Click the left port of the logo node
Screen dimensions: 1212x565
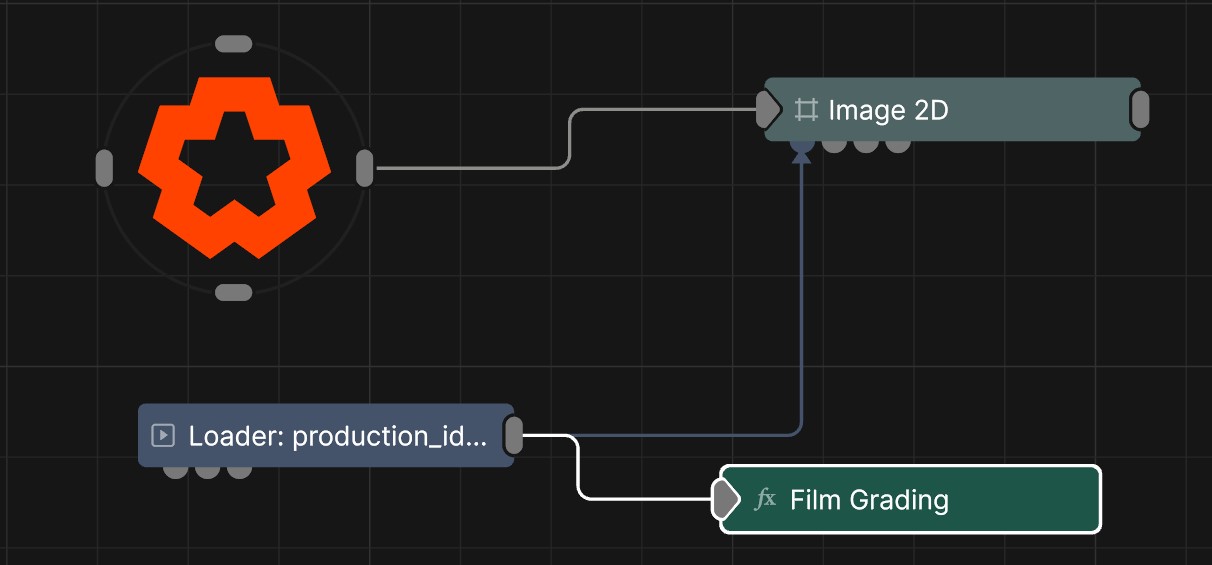(x=104, y=168)
